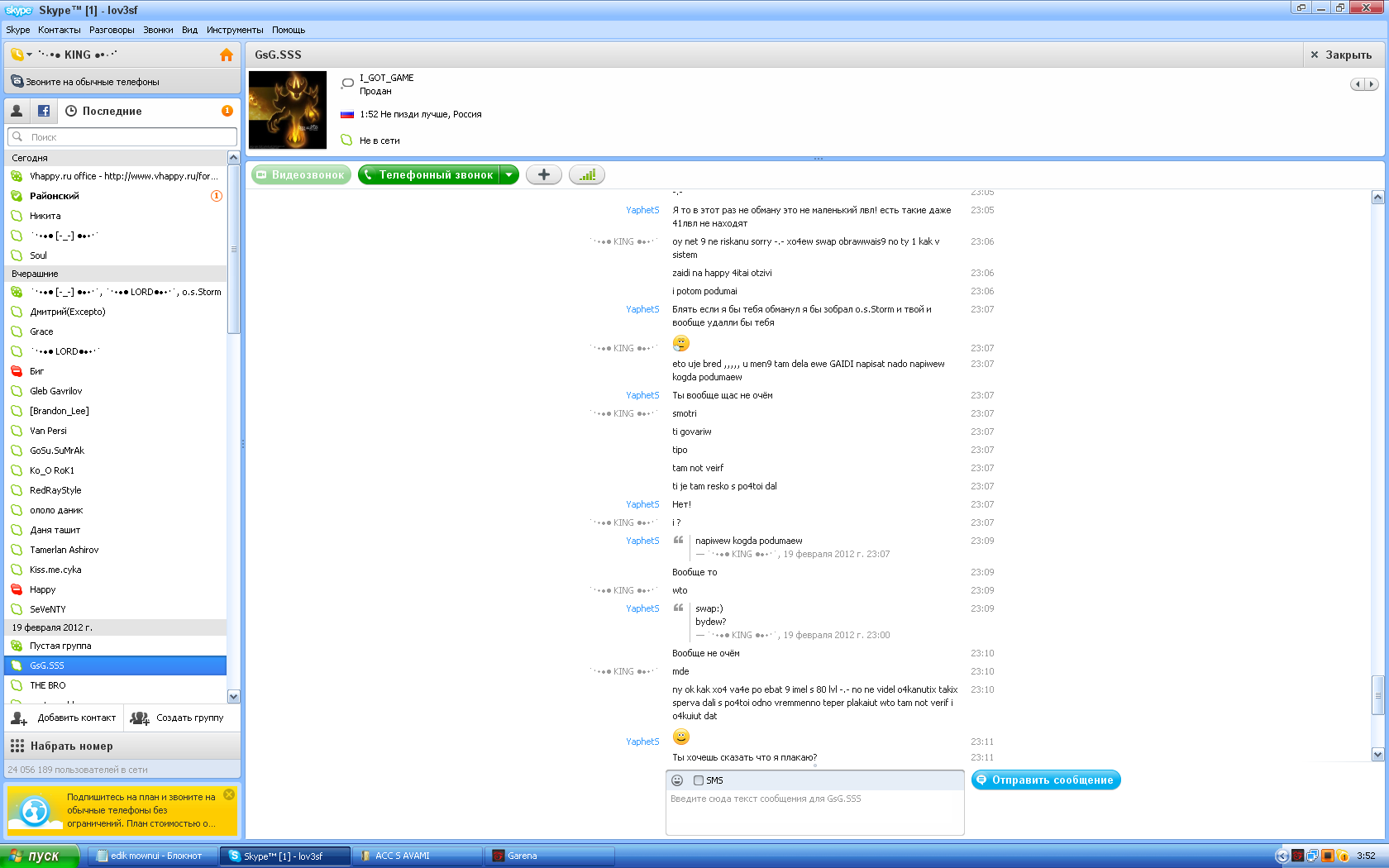Click the message text input field

[815, 813]
